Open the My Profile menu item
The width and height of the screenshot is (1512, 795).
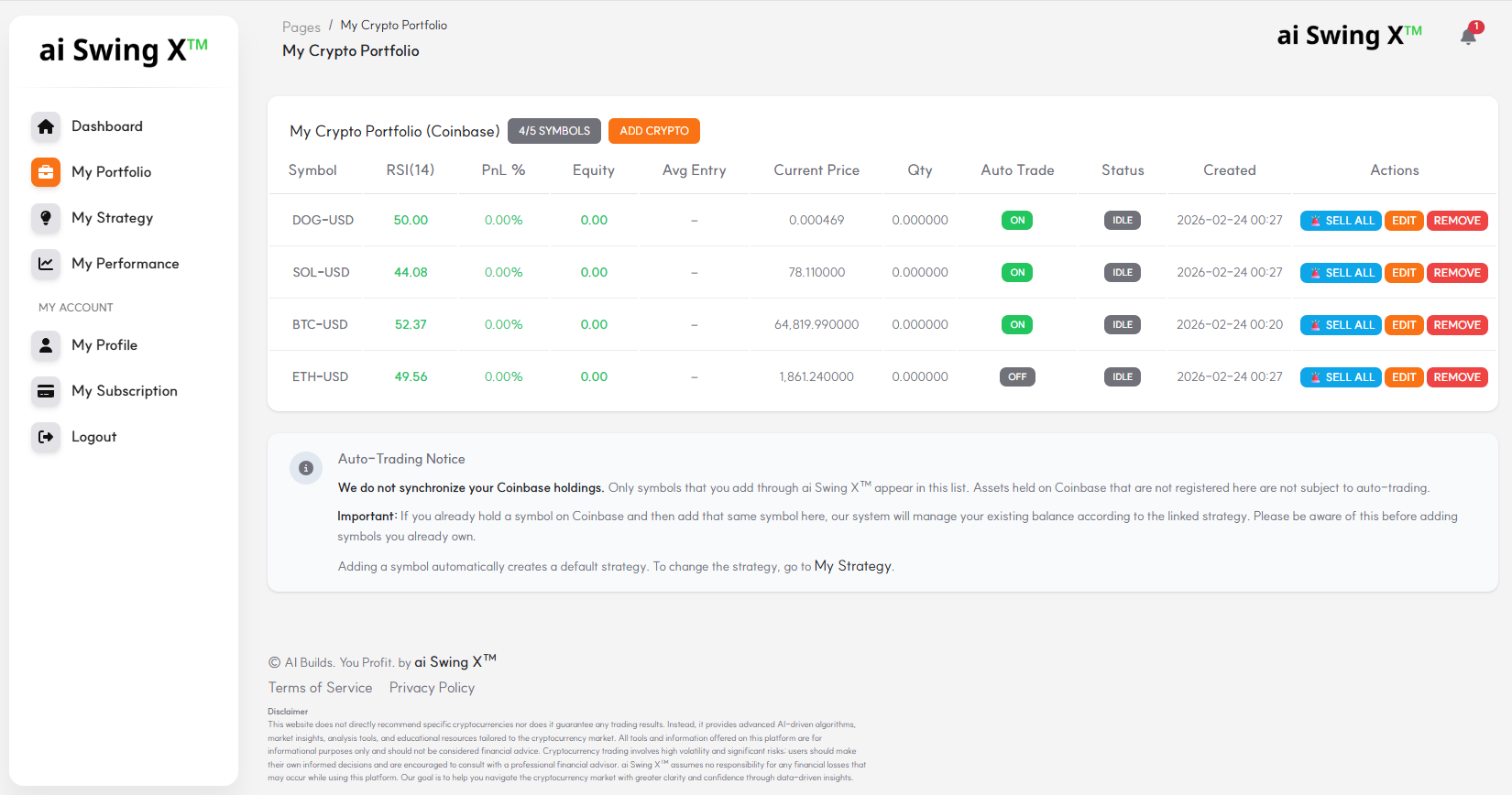[x=124, y=345]
